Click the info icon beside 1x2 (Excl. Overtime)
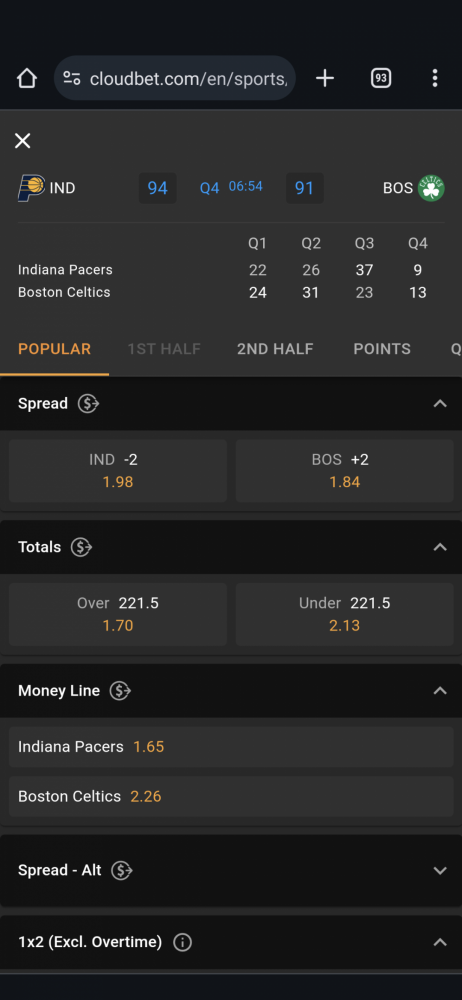Viewport: 462px width, 1000px height. pos(183,942)
